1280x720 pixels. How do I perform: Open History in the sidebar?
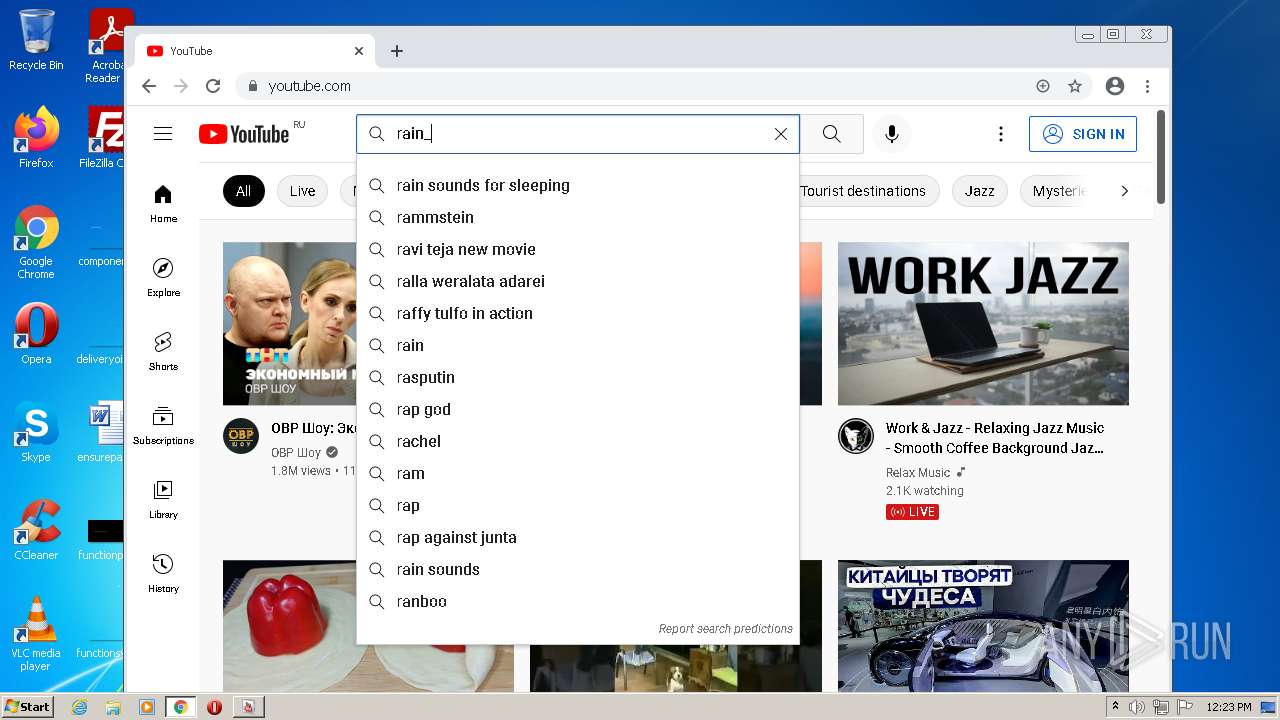[x=163, y=574]
